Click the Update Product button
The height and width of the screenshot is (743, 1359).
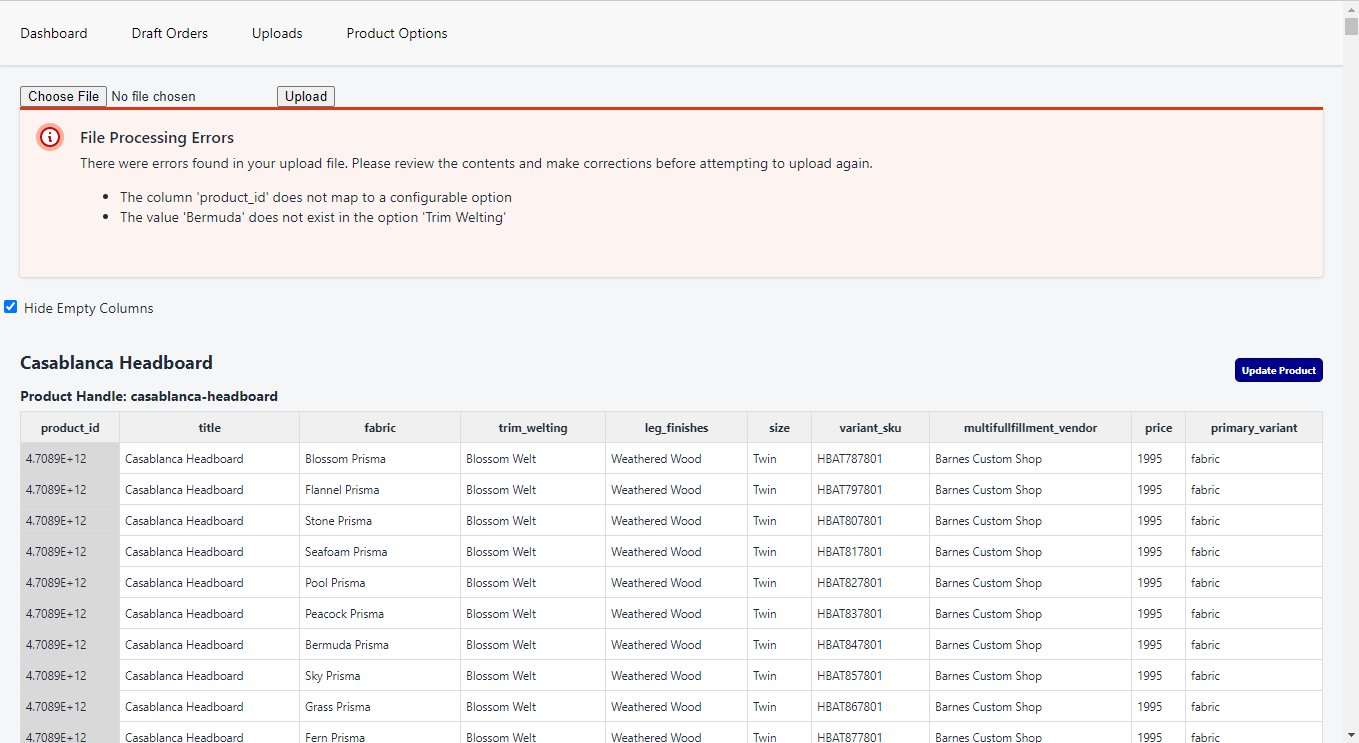pyautogui.click(x=1278, y=370)
